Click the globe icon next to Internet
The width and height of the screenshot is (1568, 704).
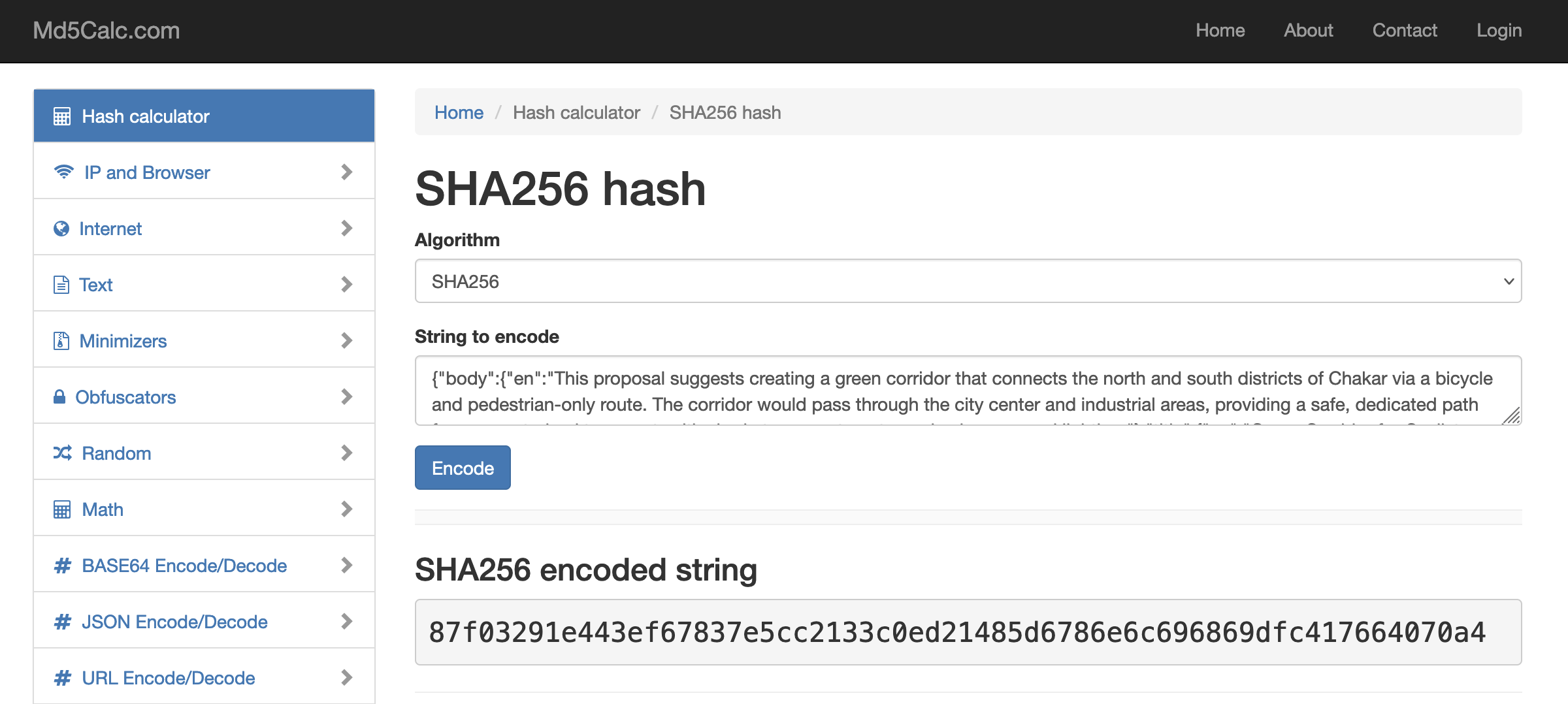click(61, 229)
